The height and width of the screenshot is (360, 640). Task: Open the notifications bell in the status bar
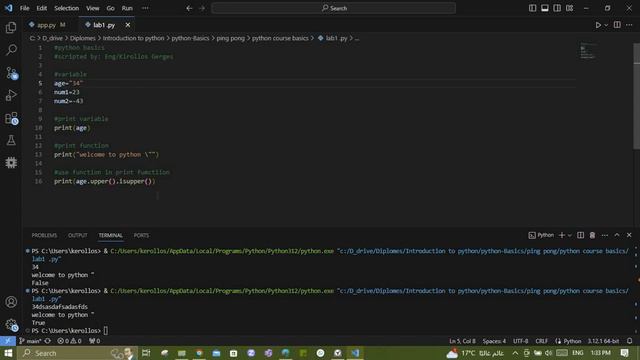coord(630,341)
